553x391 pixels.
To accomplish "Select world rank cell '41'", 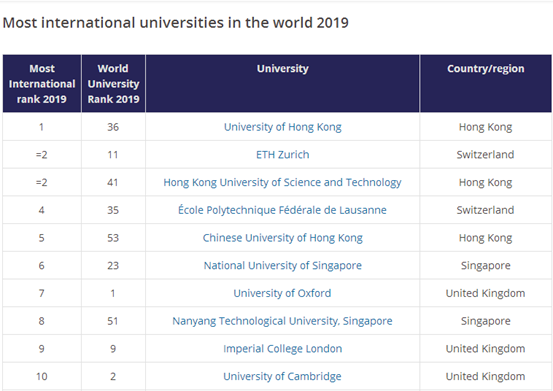I will [113, 182].
